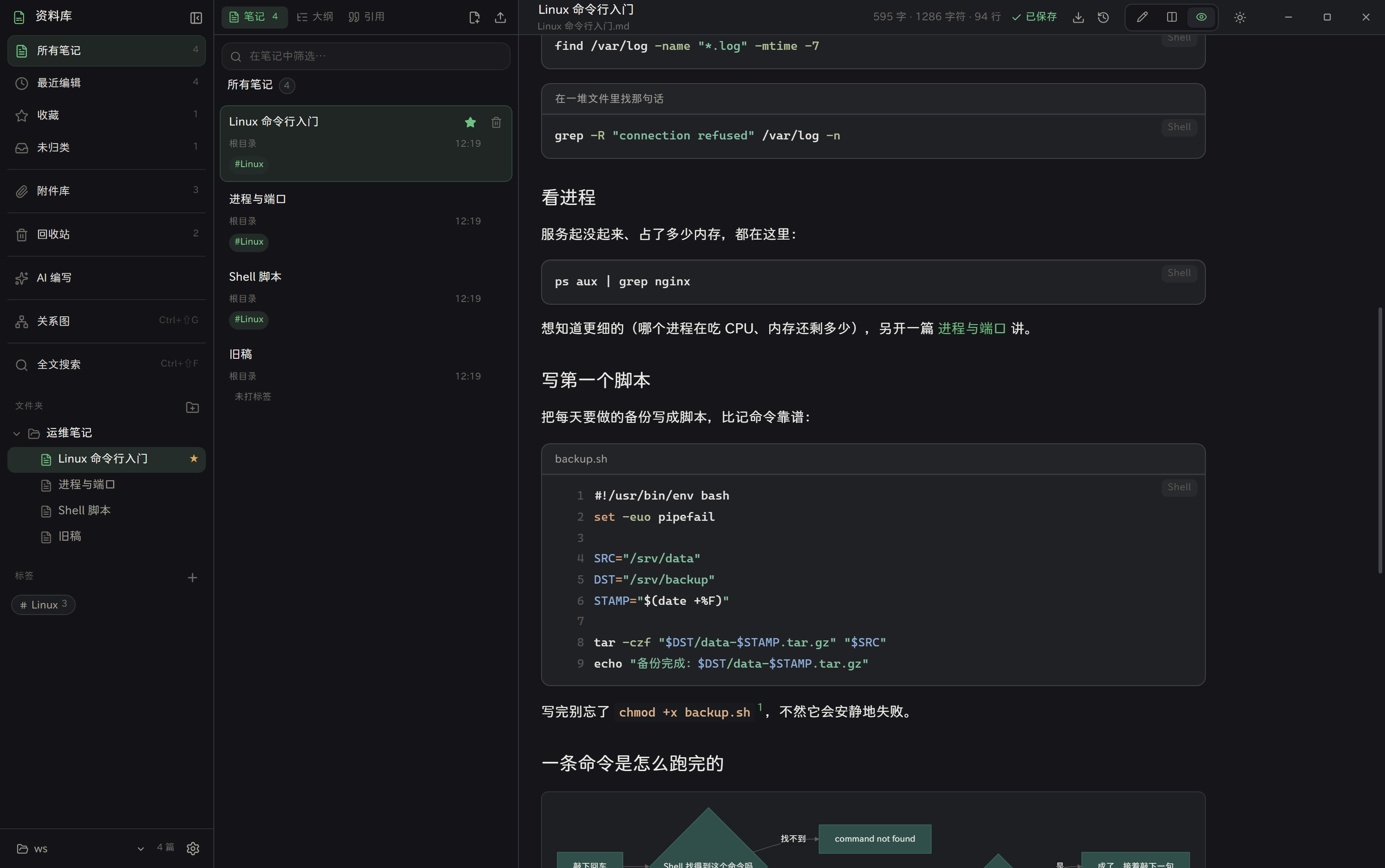This screenshot has width=1385, height=868.
Task: Open the ws workspace switcher dropdown
Action: point(80,849)
